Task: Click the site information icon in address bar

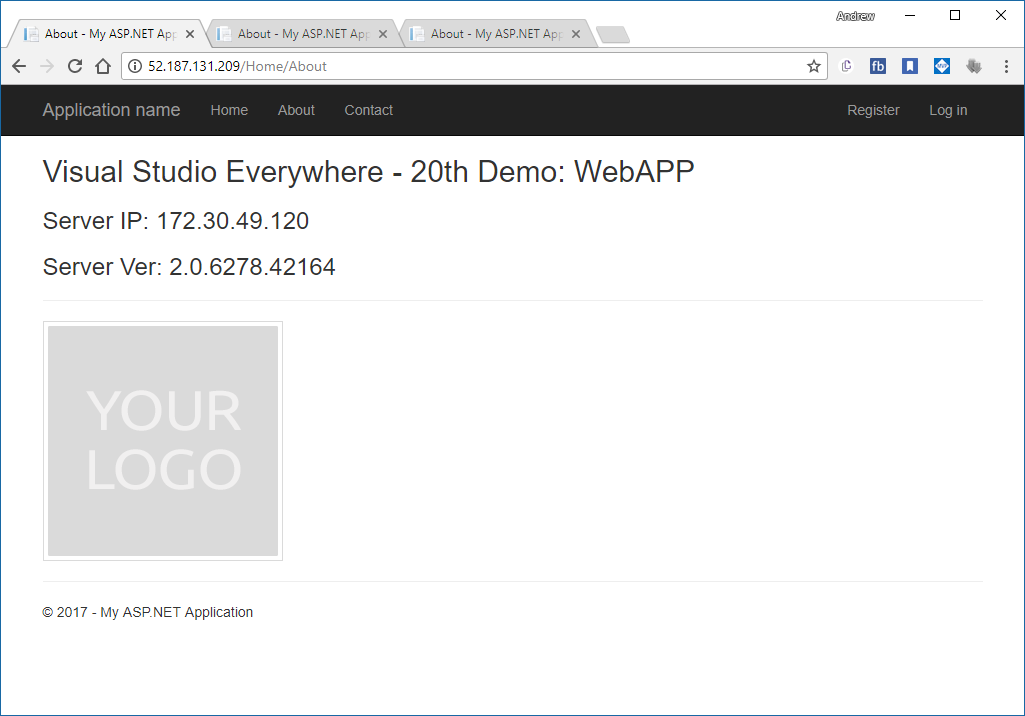Action: click(x=136, y=66)
